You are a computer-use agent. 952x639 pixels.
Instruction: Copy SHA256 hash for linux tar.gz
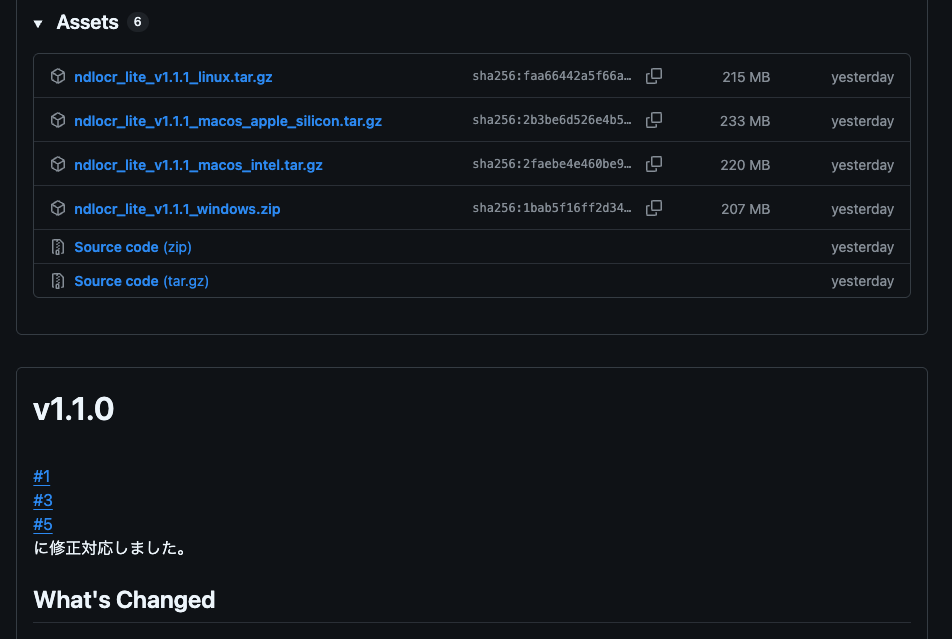(654, 76)
